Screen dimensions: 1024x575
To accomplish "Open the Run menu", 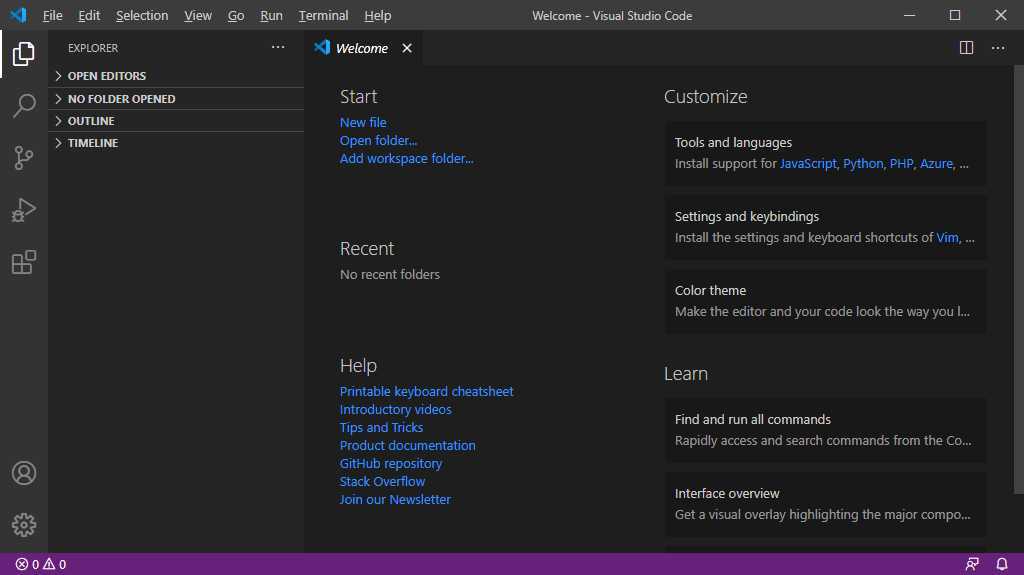I will 271,15.
